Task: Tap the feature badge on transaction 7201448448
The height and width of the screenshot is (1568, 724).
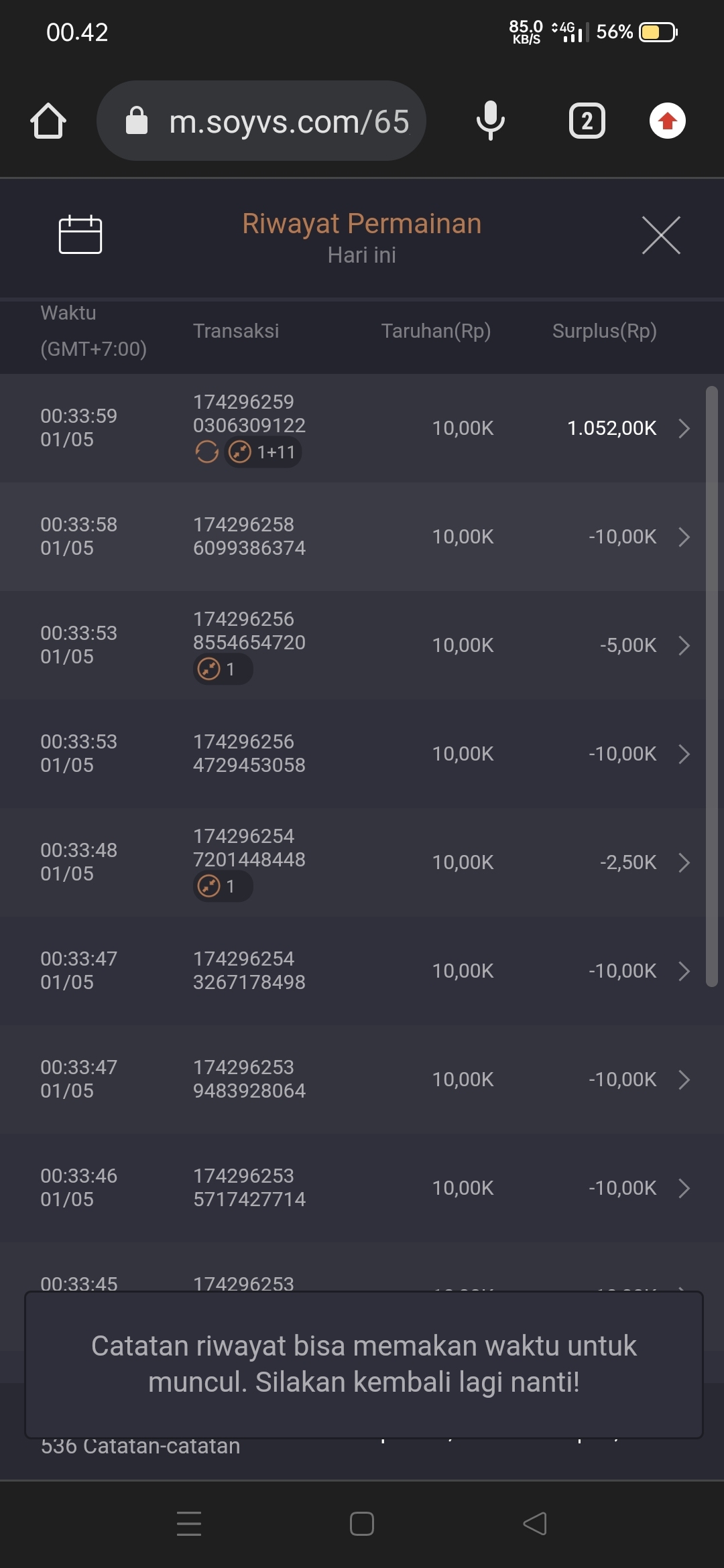Action: (x=222, y=887)
